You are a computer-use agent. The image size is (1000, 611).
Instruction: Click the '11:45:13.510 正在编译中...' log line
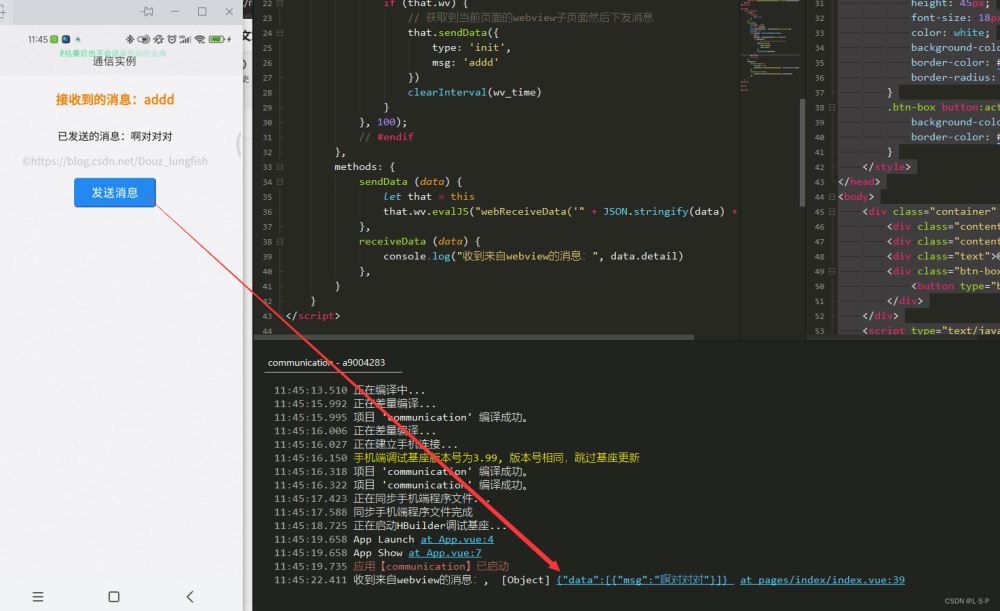(349, 390)
